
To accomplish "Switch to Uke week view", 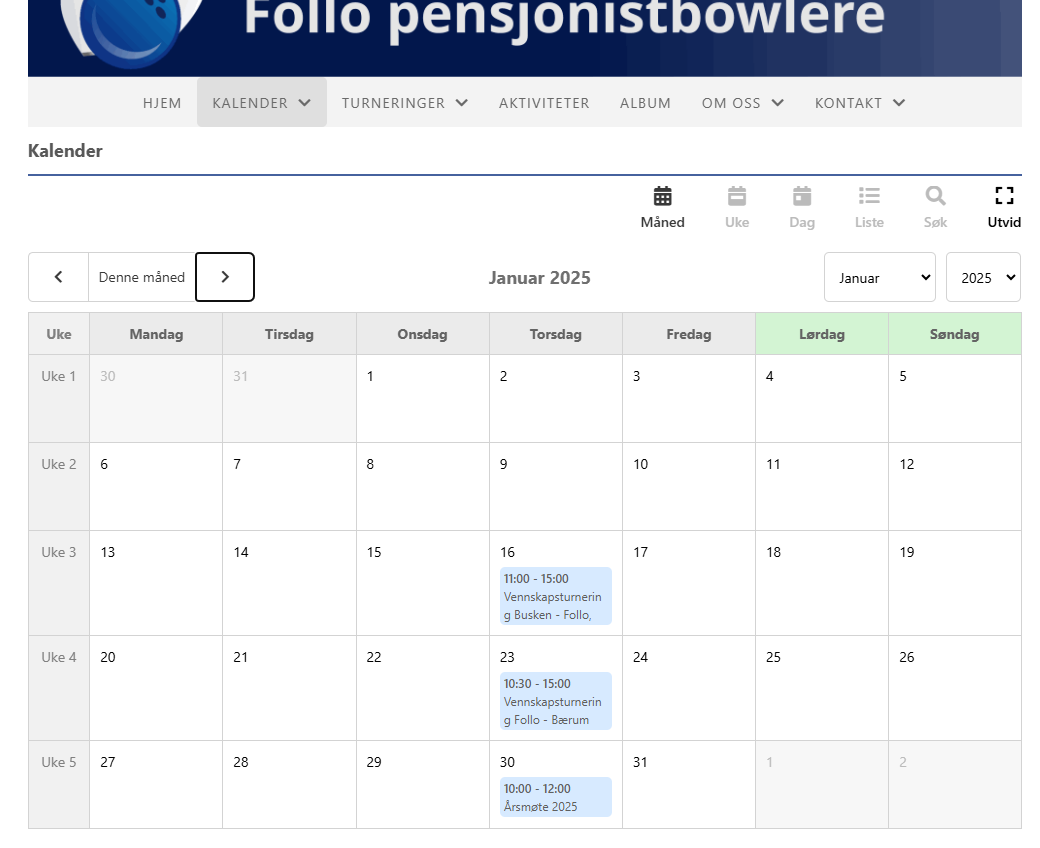I will coord(737,207).
